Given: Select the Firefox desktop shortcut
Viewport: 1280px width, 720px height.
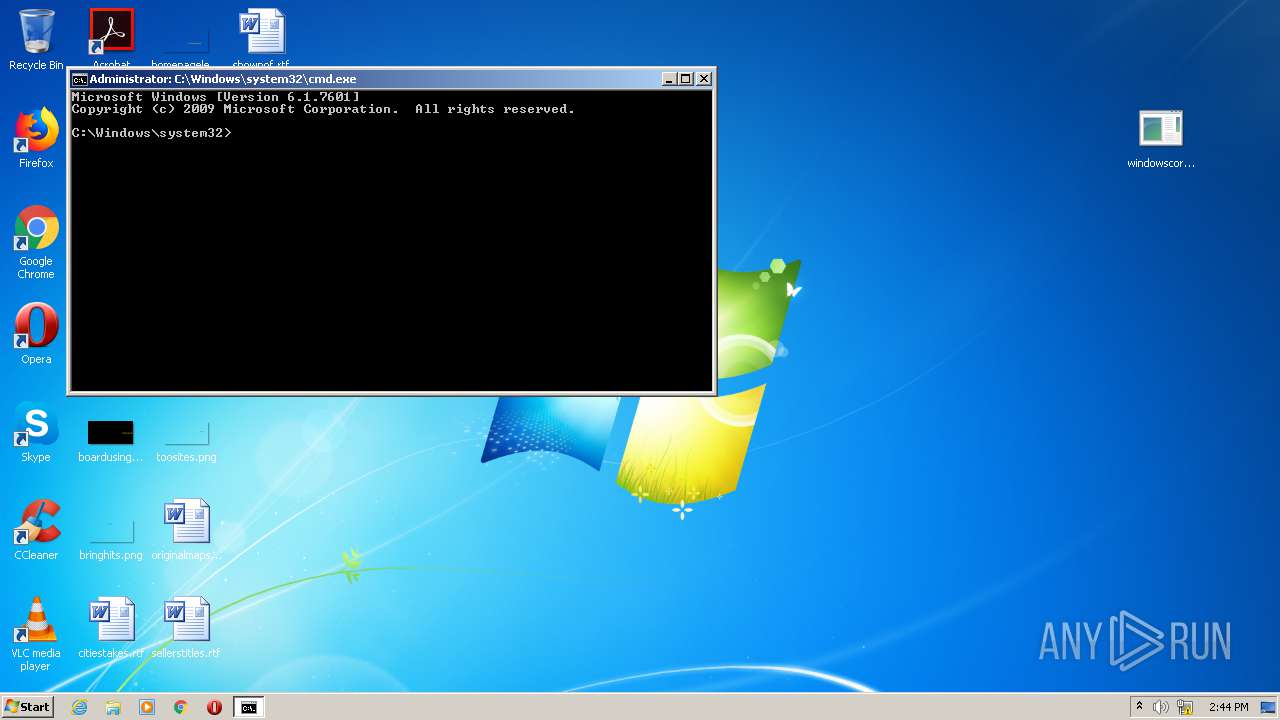Looking at the screenshot, I should [36, 139].
